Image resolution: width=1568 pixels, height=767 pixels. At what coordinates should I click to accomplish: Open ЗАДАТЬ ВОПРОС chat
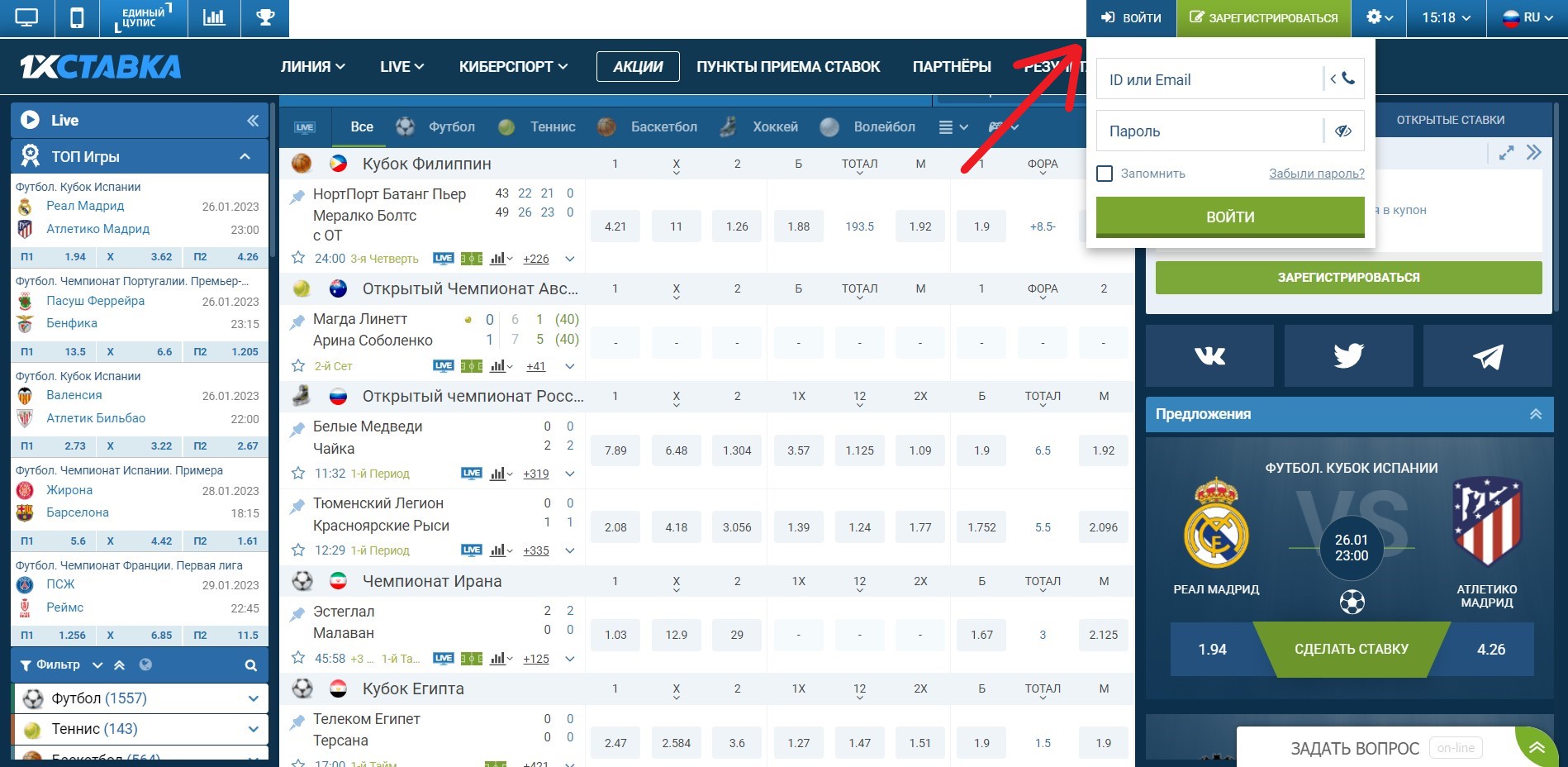tap(1355, 748)
